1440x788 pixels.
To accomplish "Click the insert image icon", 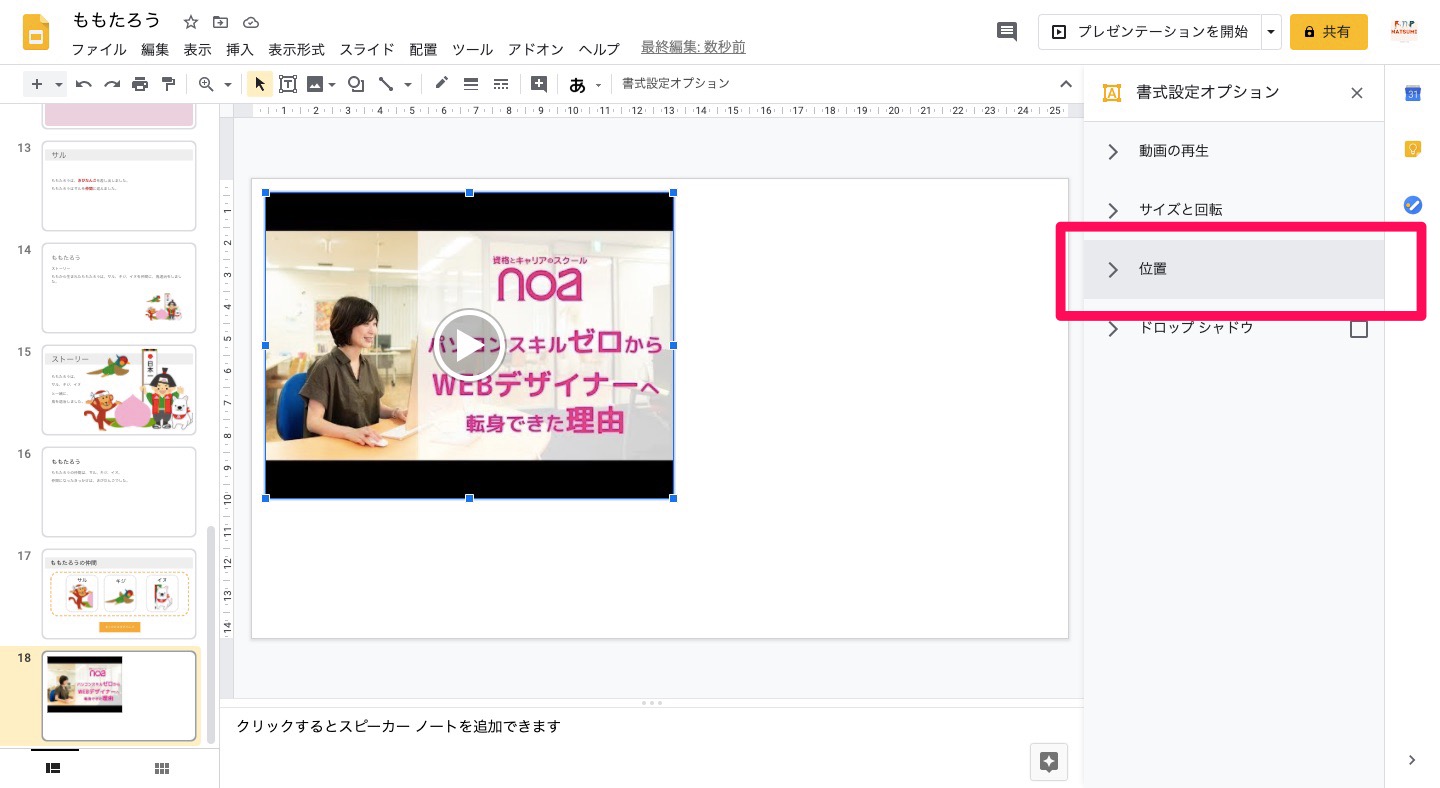I will [315, 84].
